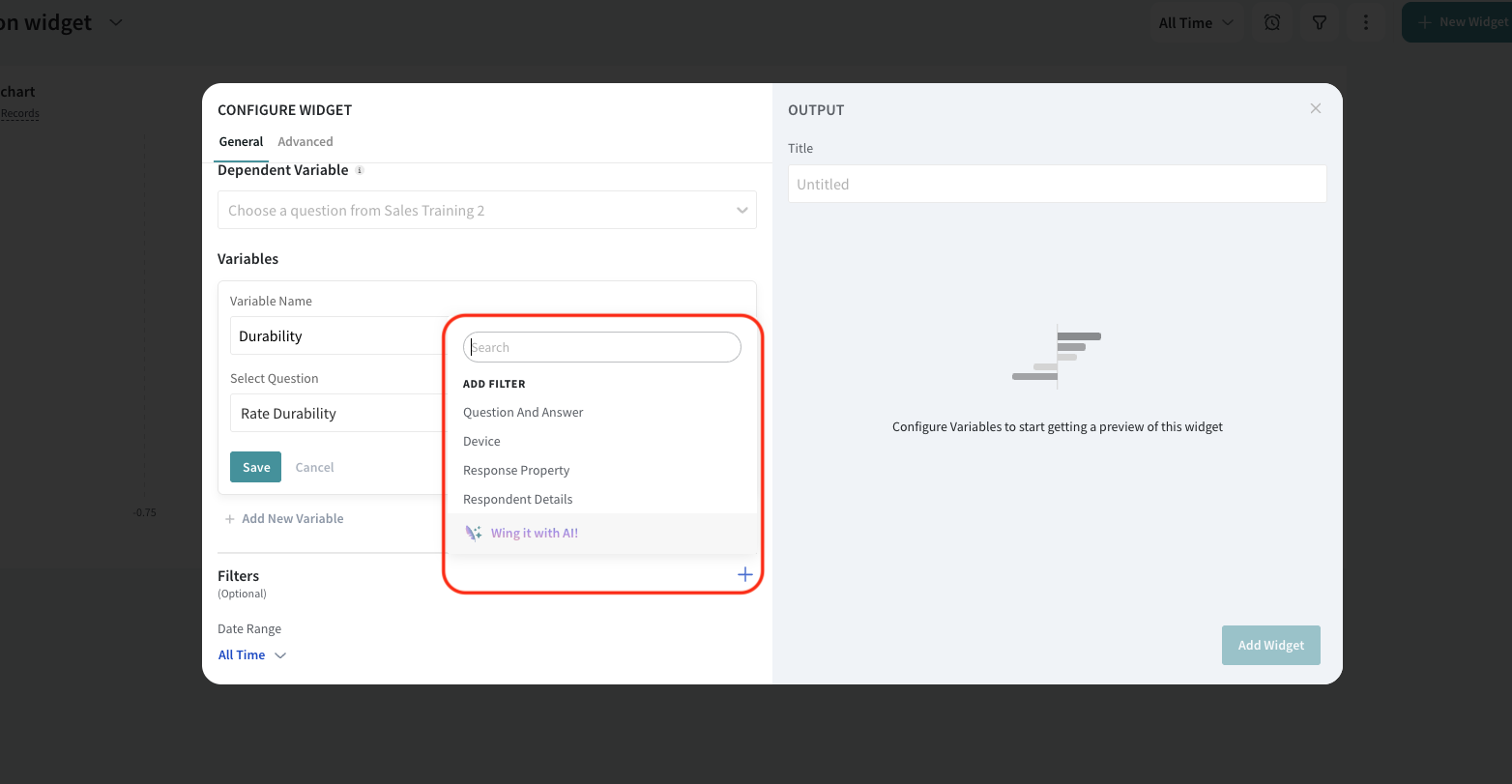
Task: Click the blue plus icon beside Filters
Action: pos(744,575)
